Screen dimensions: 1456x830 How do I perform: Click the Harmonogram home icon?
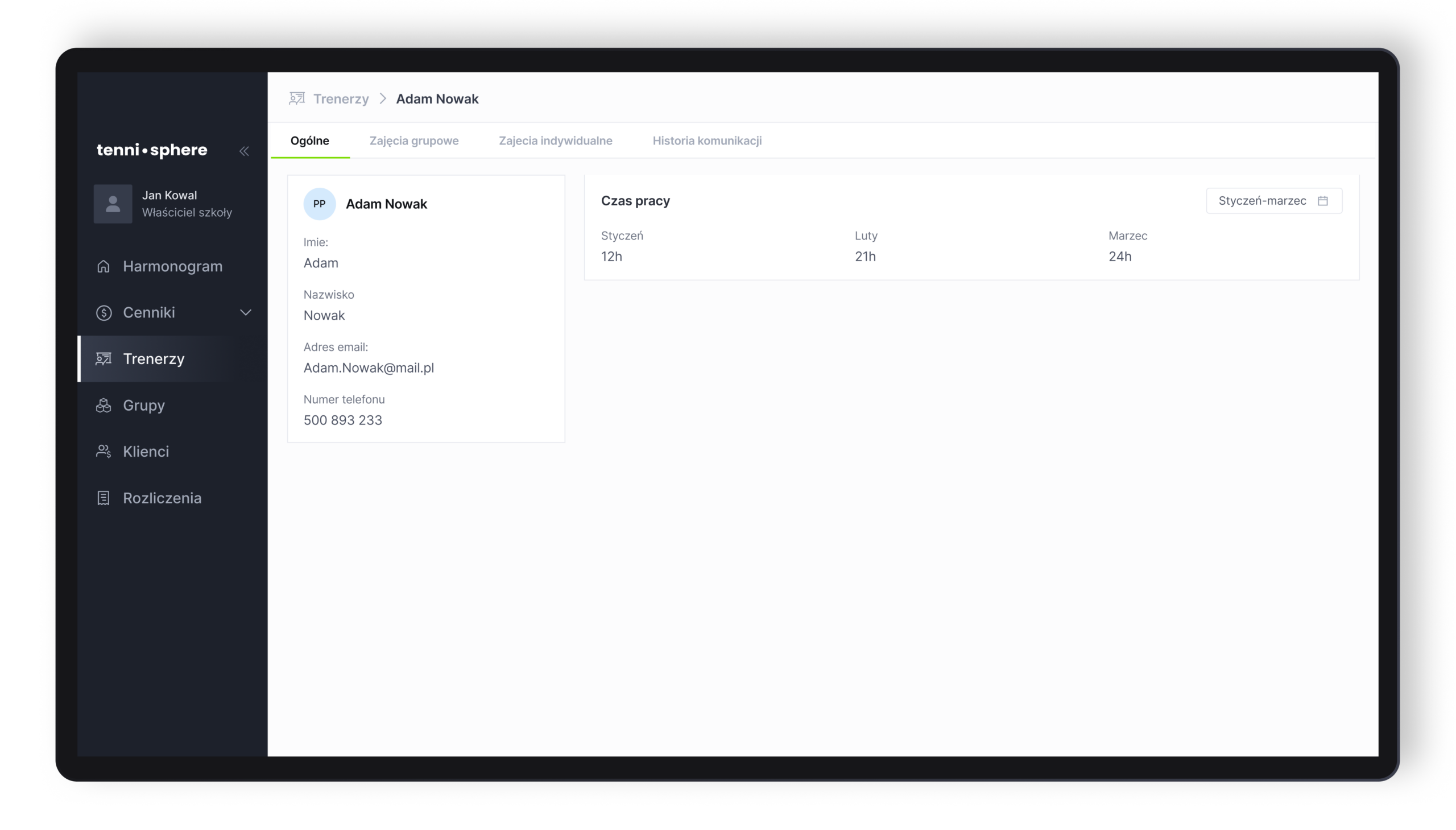pyautogui.click(x=103, y=266)
